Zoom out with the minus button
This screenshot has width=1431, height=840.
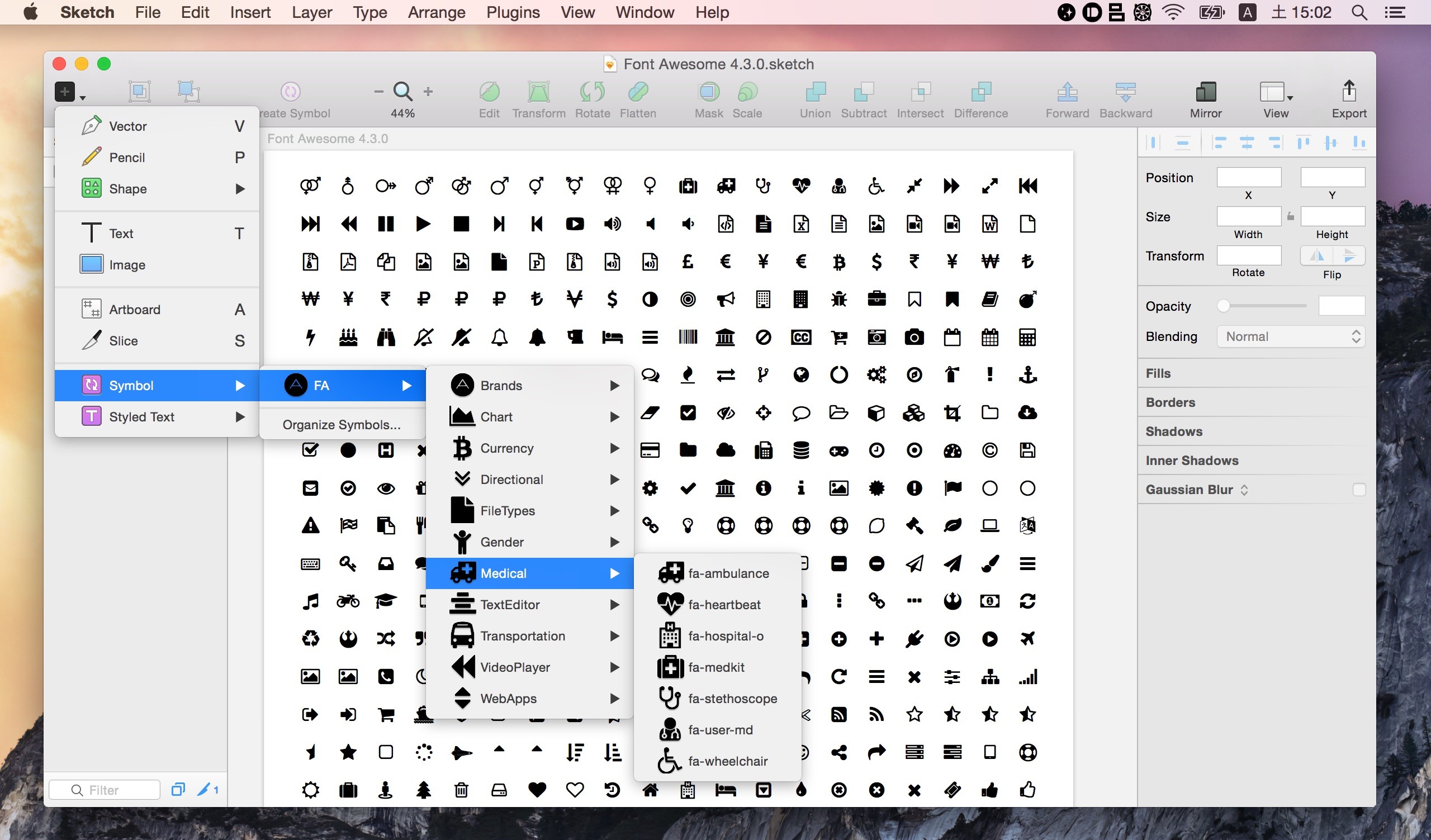tap(379, 92)
